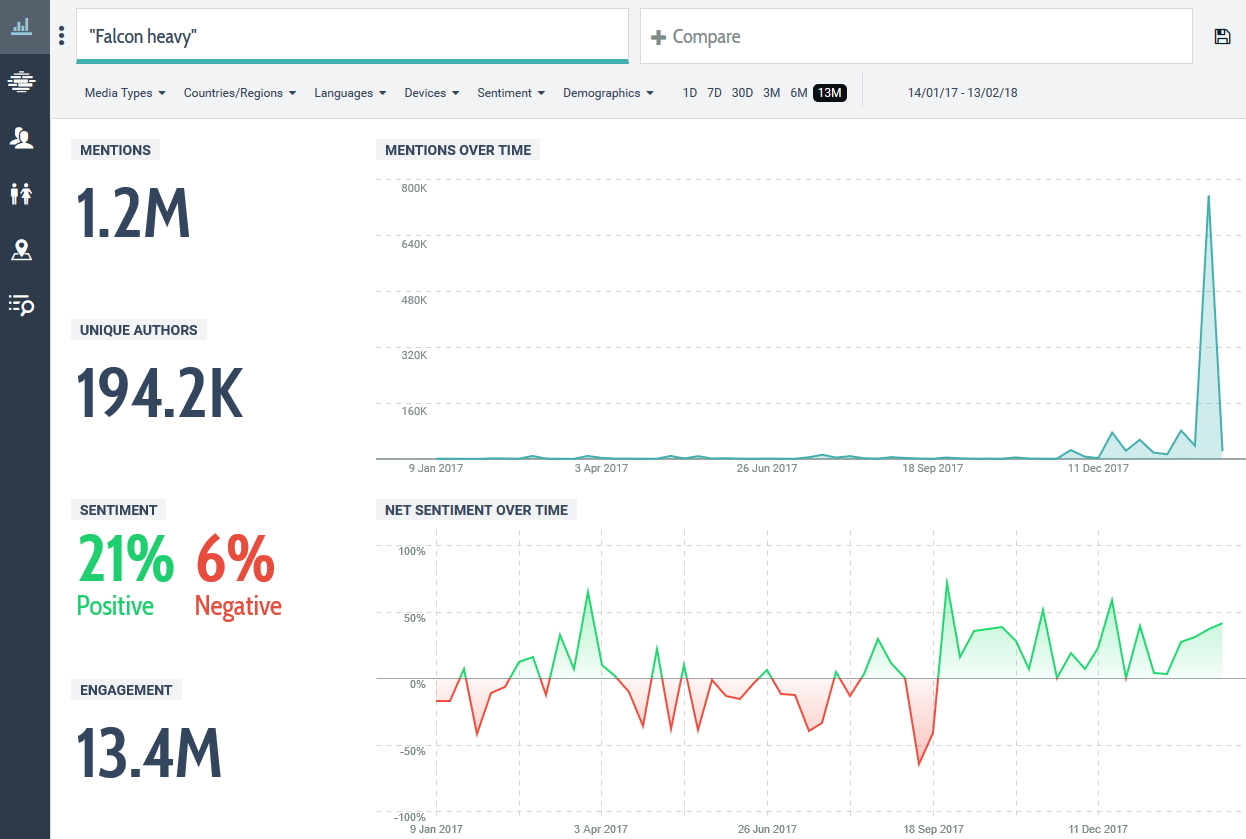Open the Languages dropdown
Screen dimensions: 1246x839
350,93
